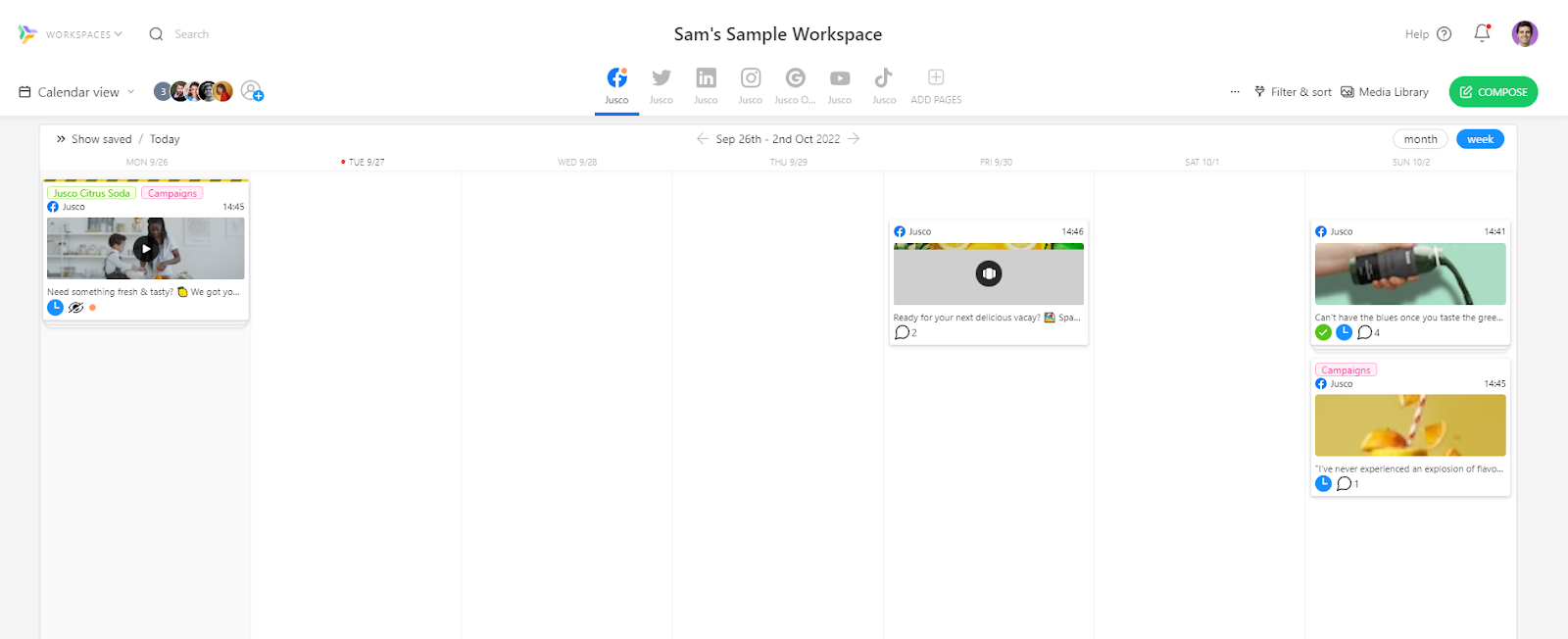
Task: Click clock icon on Sunday 14:45 post
Action: [1323, 483]
